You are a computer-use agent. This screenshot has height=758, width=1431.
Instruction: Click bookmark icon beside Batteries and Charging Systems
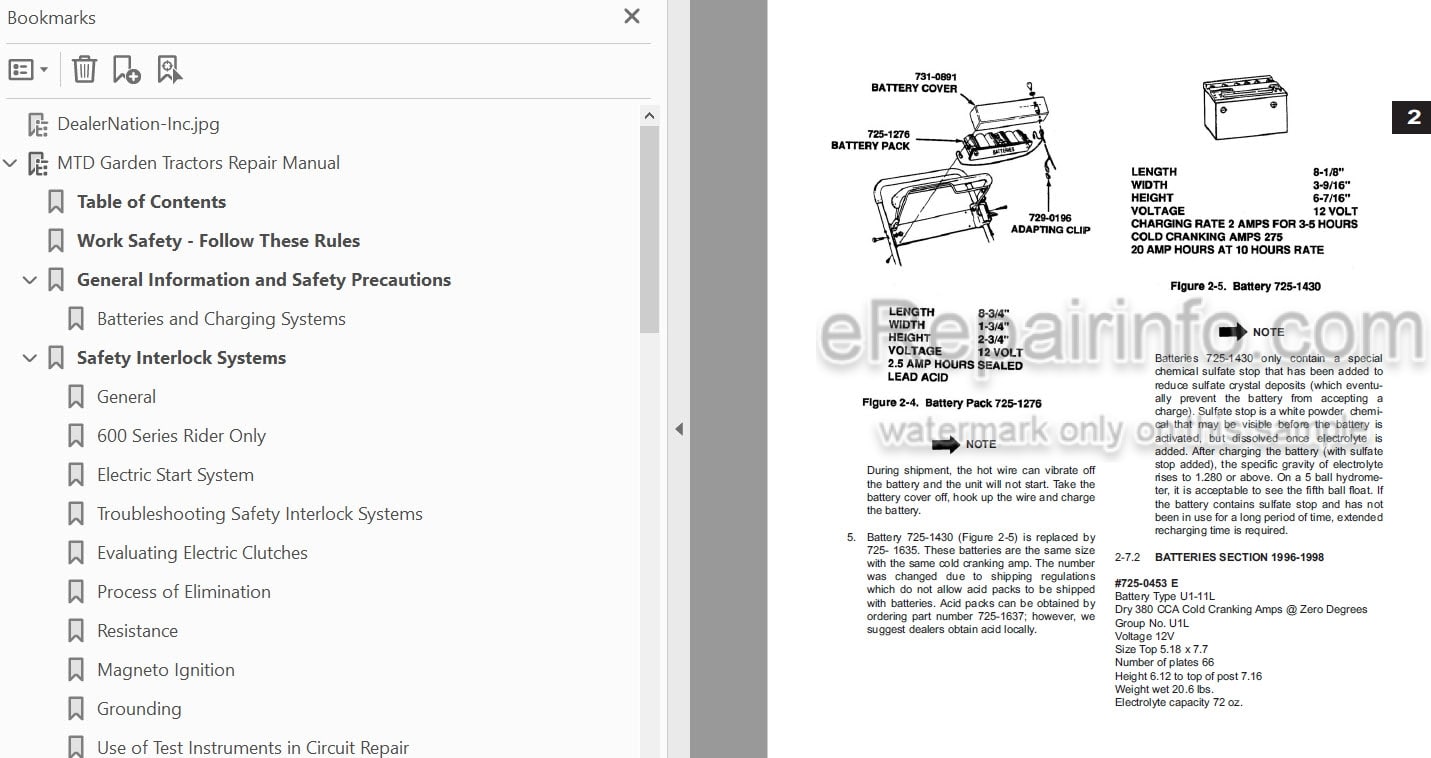coord(76,319)
